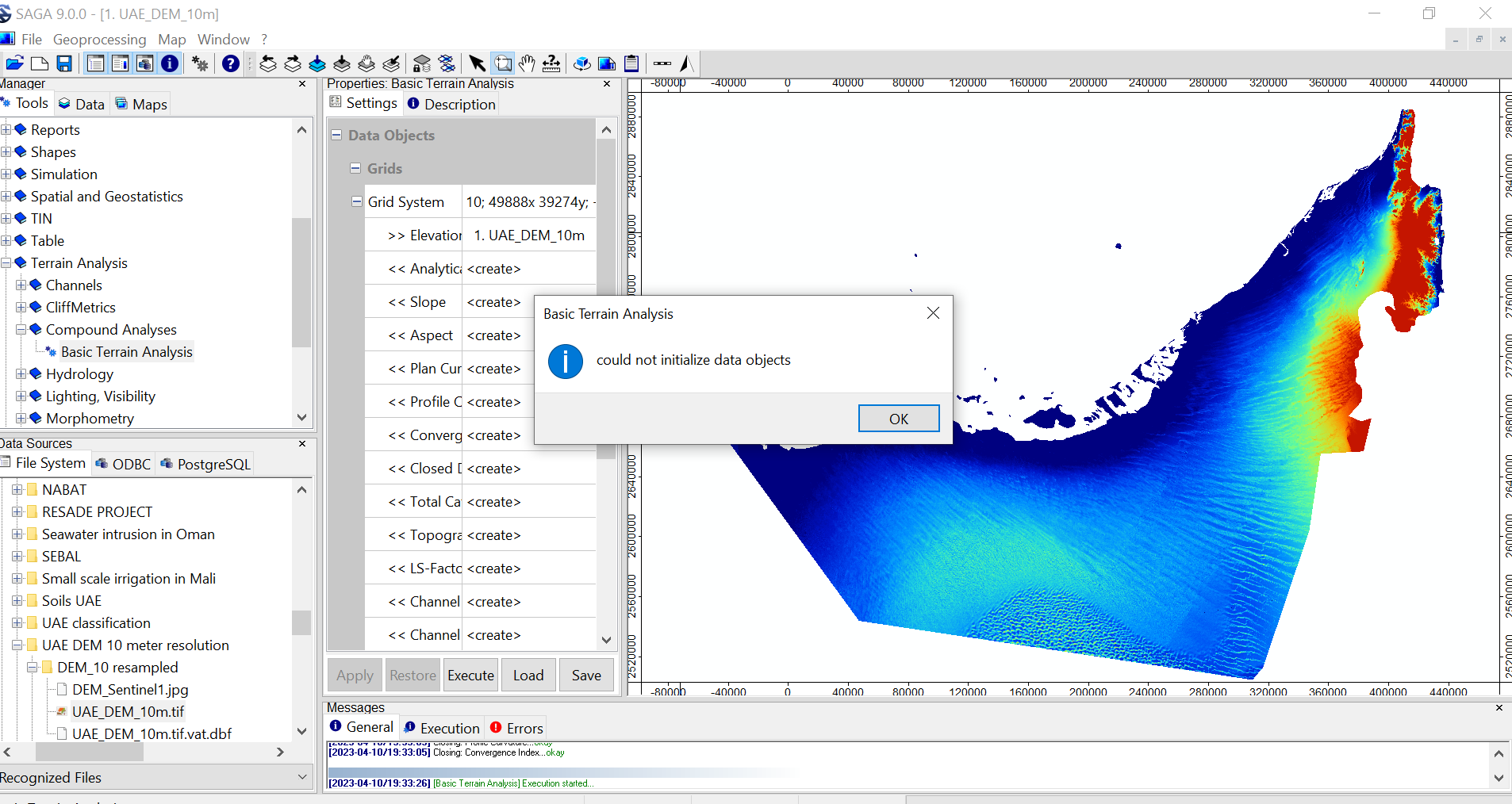Click the Properties panel vertical scrollbar down arrow

pos(606,640)
